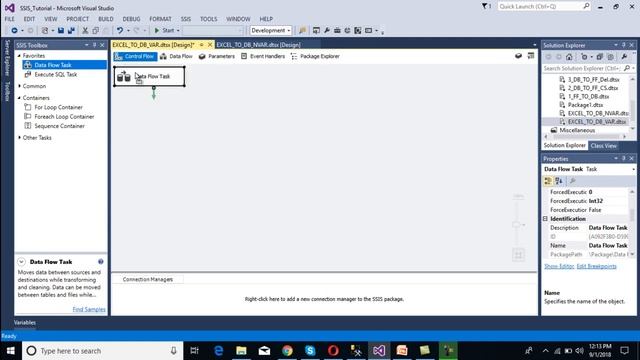
Task: Click the Search Solution Explorer field
Action: pos(583,68)
